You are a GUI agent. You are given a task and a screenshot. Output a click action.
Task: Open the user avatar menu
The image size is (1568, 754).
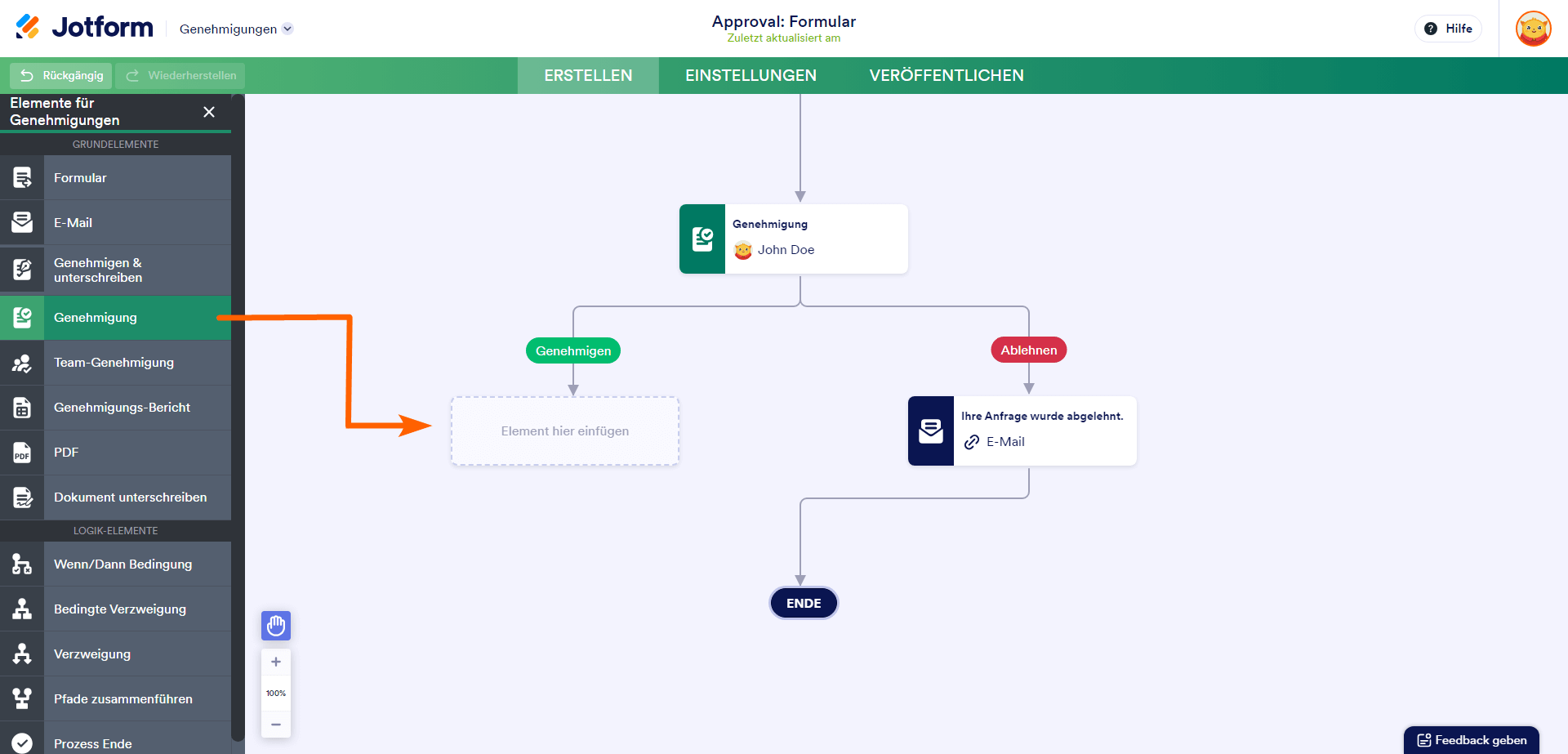click(x=1533, y=29)
